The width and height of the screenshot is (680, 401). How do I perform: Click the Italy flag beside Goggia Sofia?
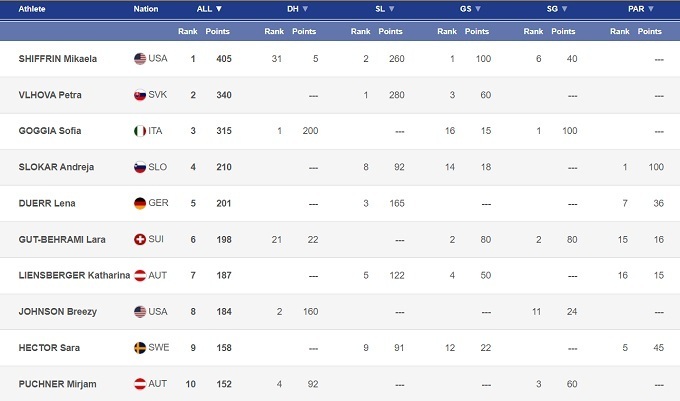coord(140,131)
